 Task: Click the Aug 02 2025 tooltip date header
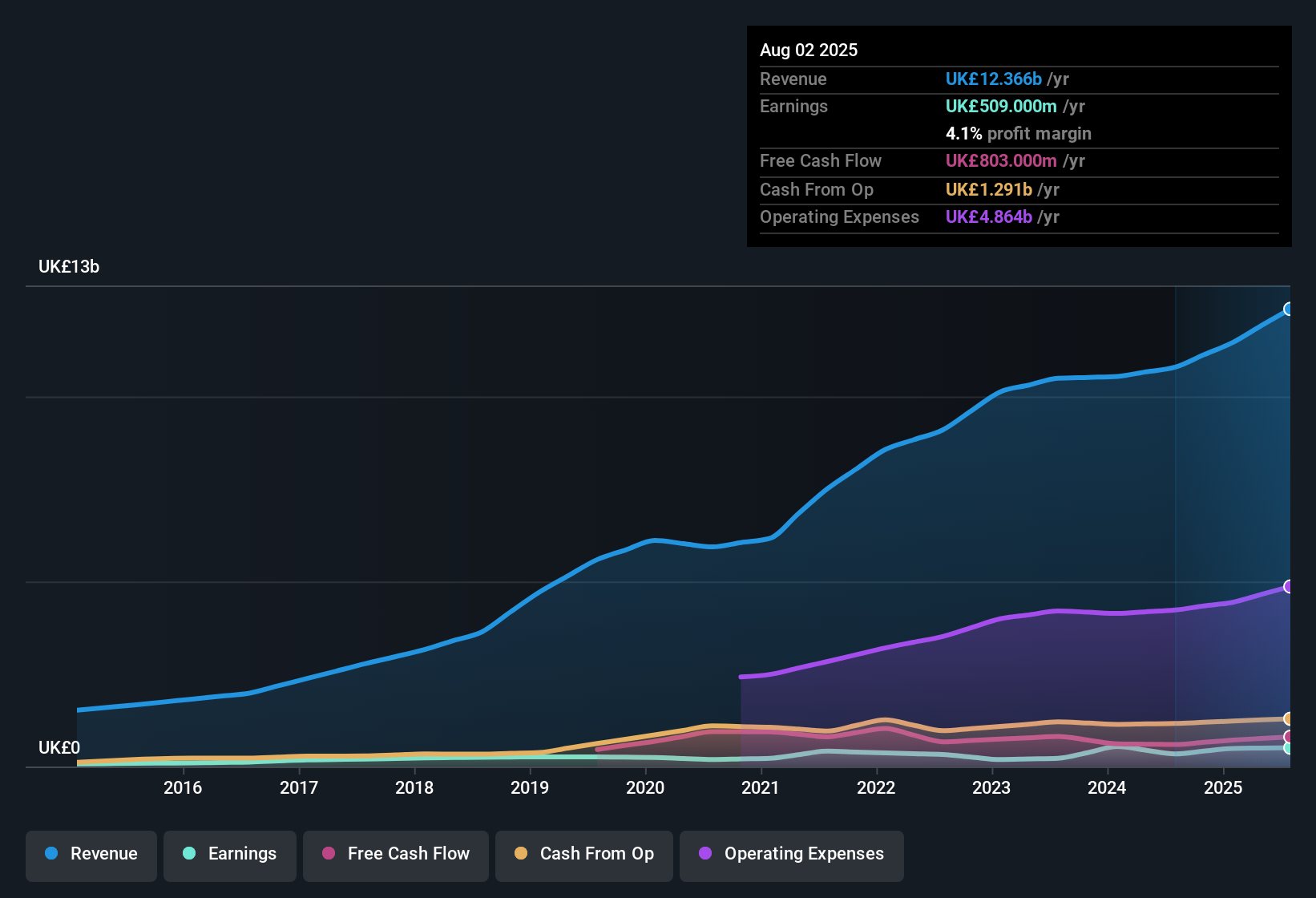(809, 51)
